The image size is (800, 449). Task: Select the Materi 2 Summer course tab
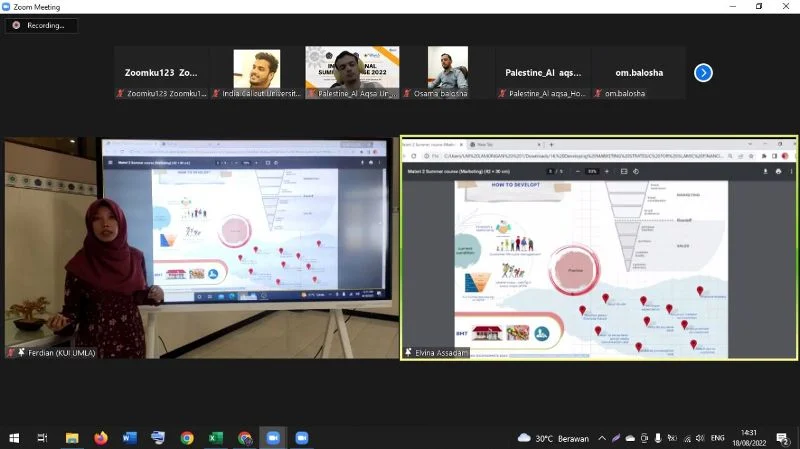point(432,144)
